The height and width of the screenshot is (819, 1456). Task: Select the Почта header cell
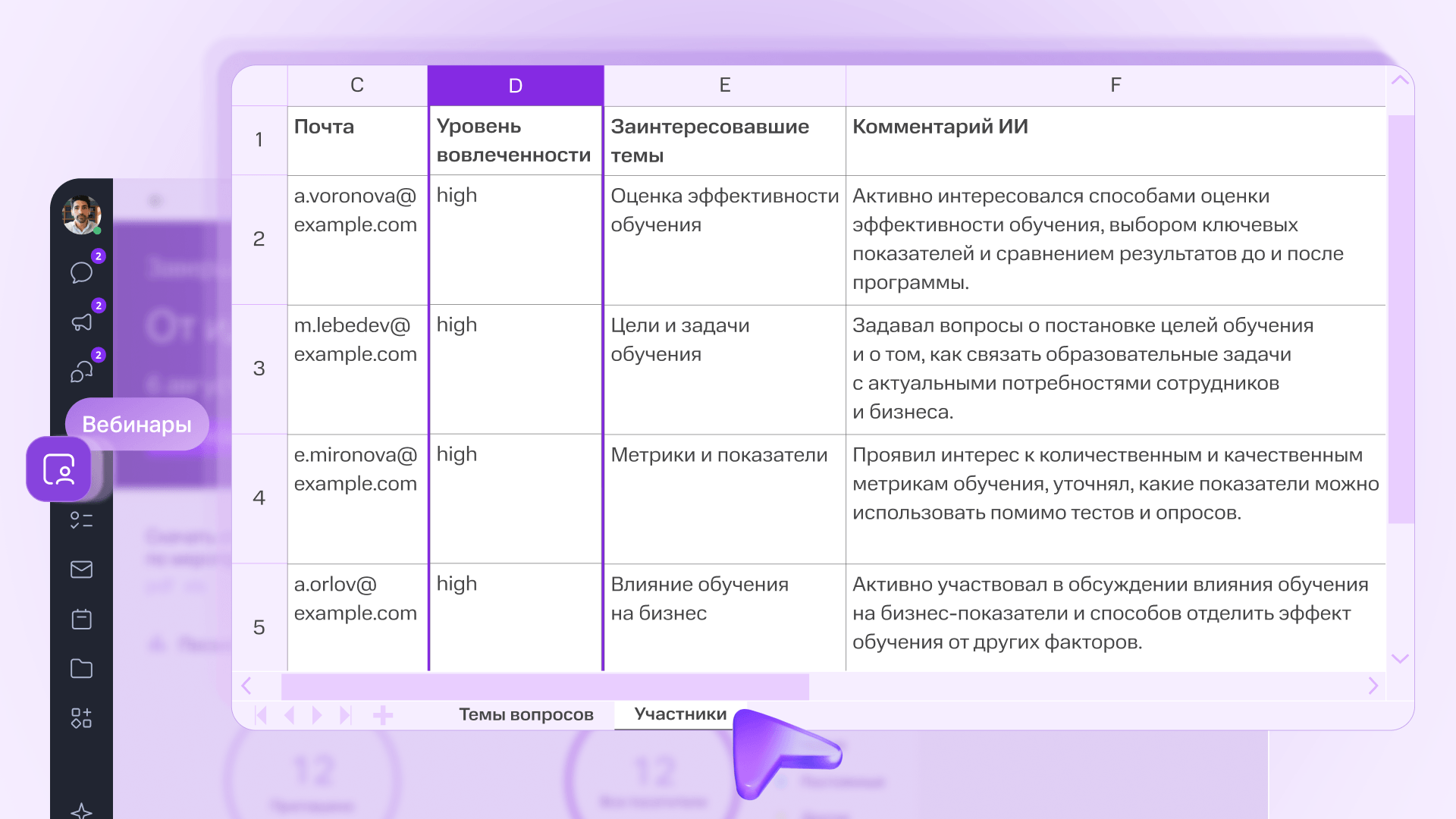358,141
